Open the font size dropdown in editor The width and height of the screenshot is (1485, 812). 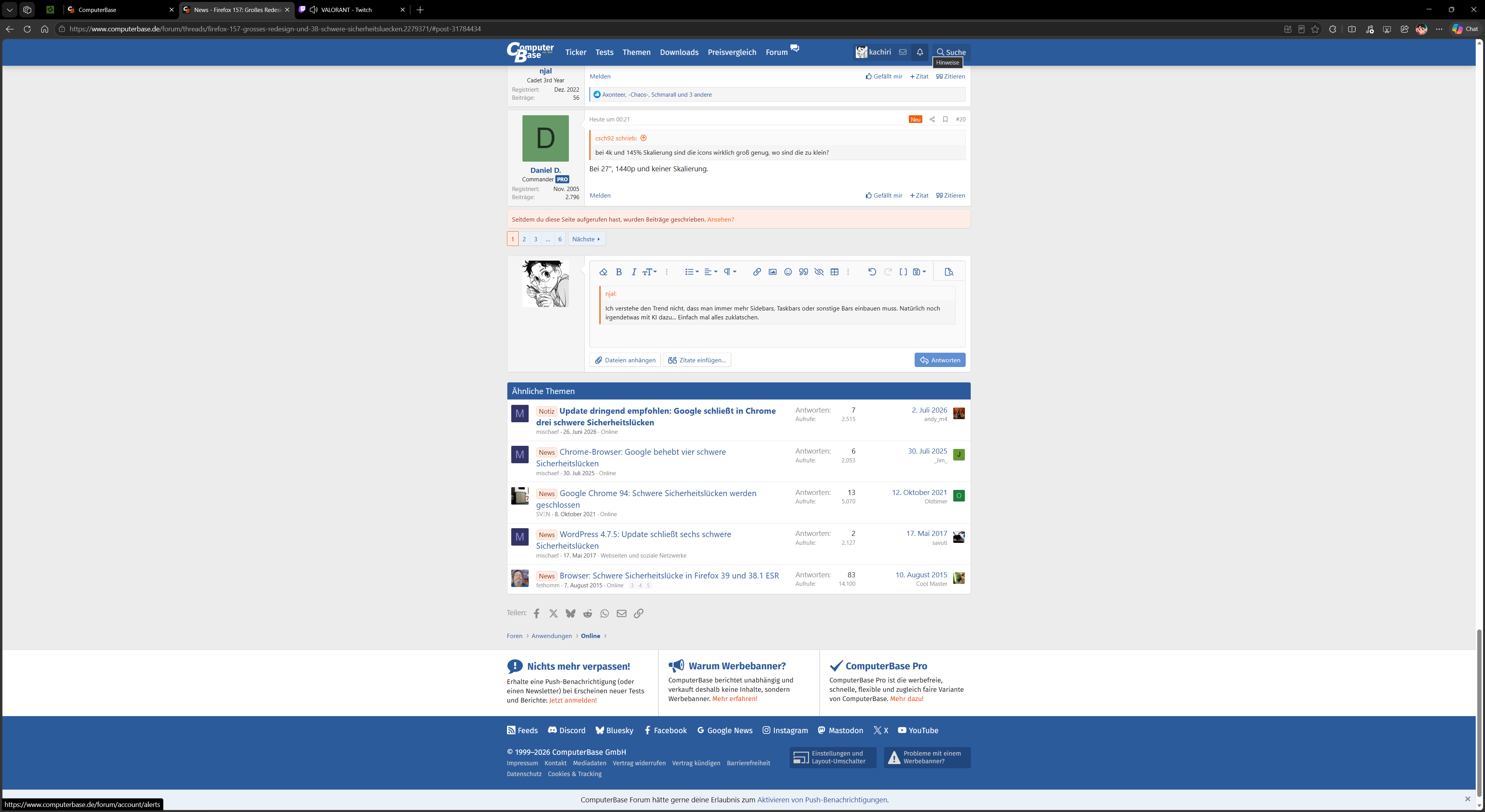[x=650, y=272]
